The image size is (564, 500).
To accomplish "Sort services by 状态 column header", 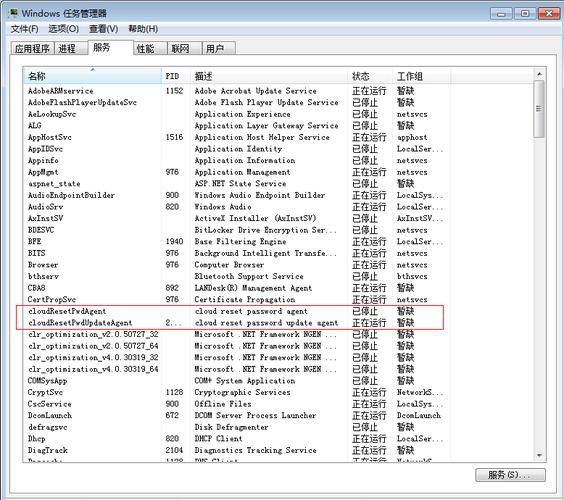I will (370, 76).
